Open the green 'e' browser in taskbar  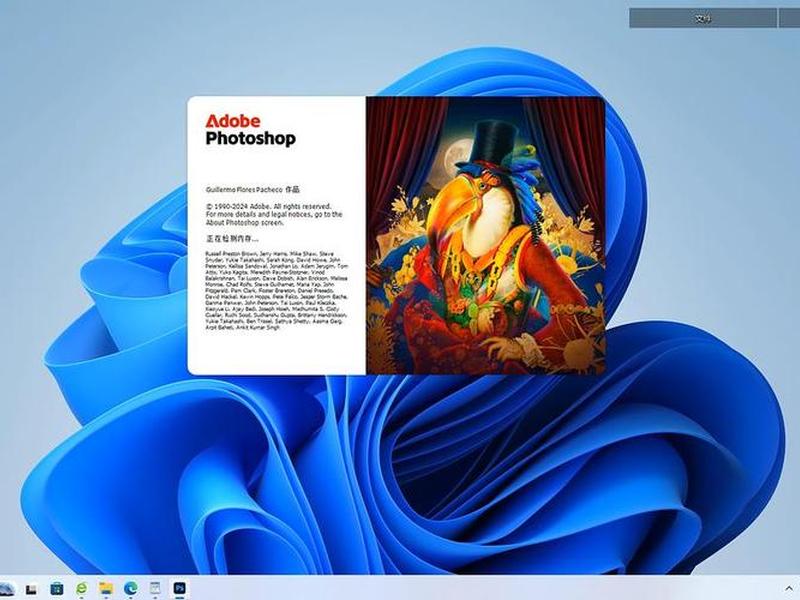[82, 588]
